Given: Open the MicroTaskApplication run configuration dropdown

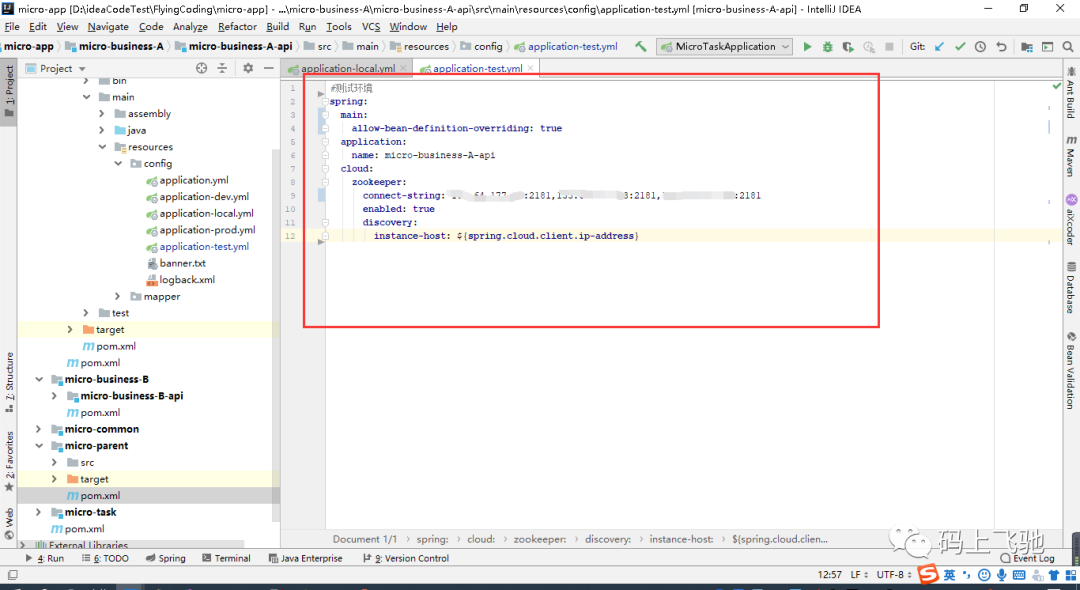Looking at the screenshot, I should (725, 47).
